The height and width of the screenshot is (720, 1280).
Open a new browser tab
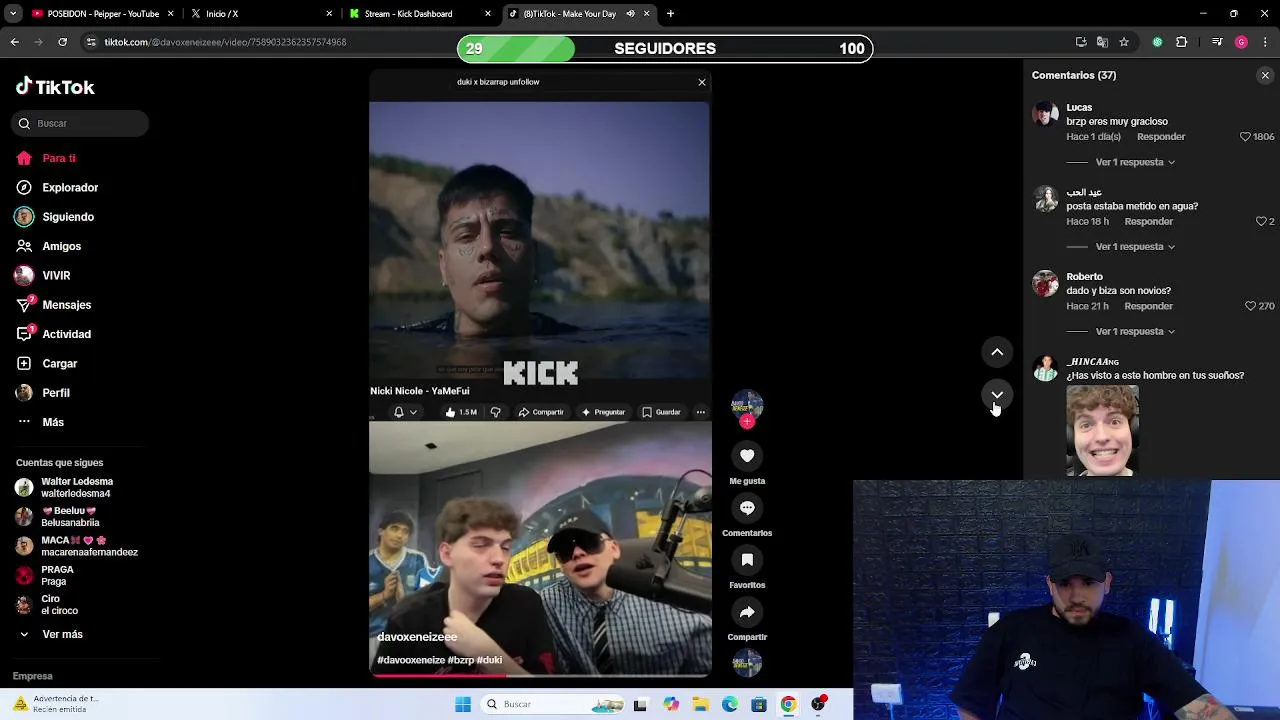pos(670,14)
